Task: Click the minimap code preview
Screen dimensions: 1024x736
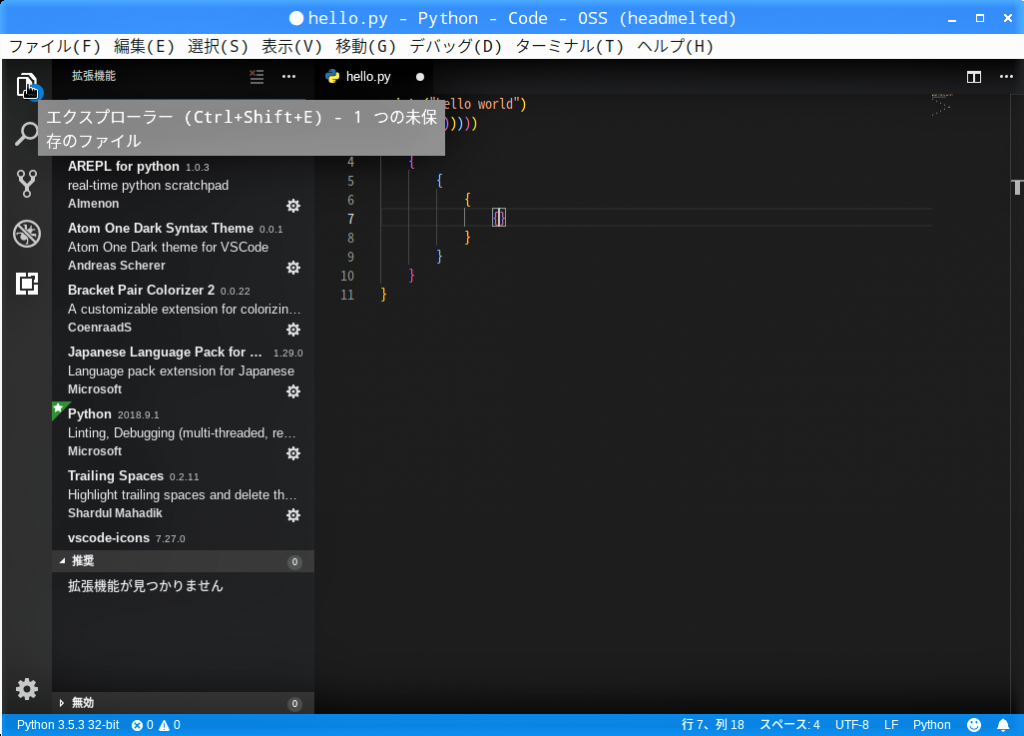Action: tap(941, 104)
